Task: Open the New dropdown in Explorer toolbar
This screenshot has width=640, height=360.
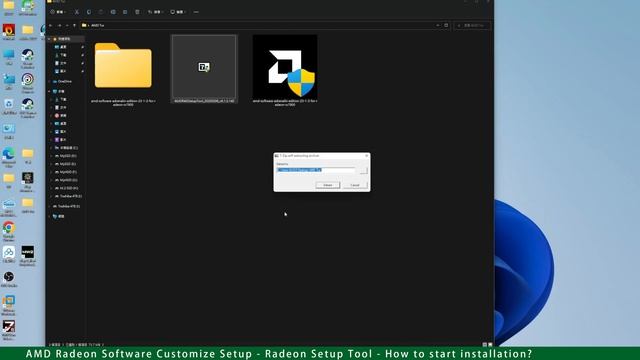Action: pyautogui.click(x=58, y=12)
